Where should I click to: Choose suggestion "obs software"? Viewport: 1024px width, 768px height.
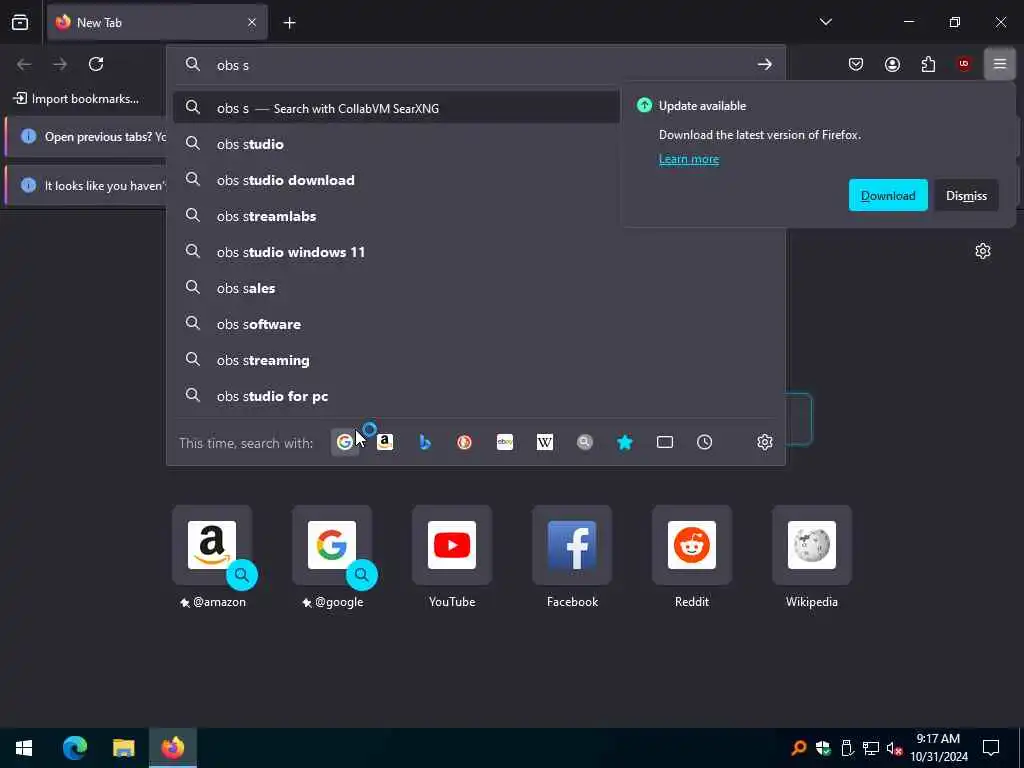click(475, 324)
